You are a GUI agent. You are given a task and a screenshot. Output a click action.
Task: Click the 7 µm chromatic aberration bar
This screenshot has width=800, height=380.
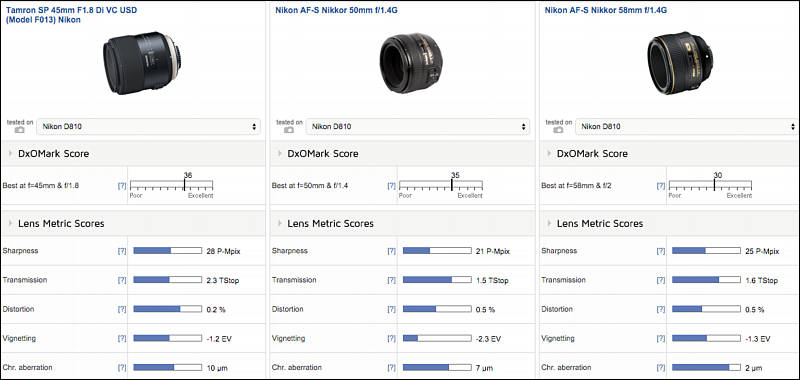click(x=437, y=367)
